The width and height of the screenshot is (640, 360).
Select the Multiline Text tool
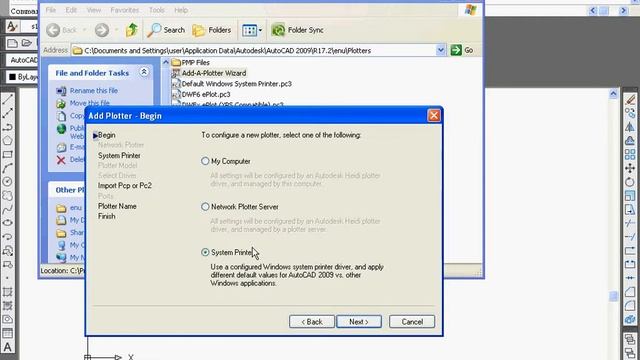(x=7, y=347)
